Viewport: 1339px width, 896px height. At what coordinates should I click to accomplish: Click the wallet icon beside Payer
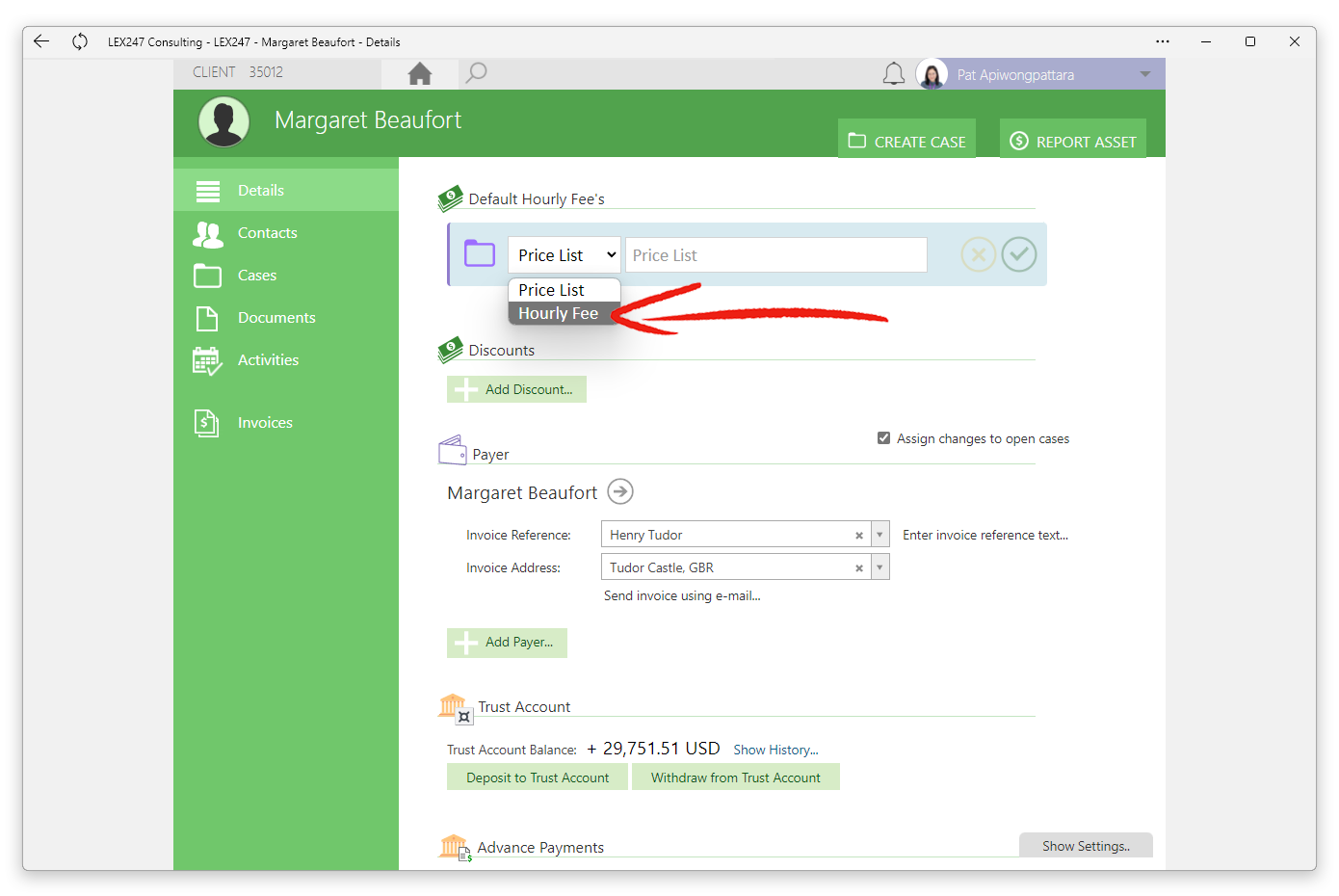pos(453,450)
